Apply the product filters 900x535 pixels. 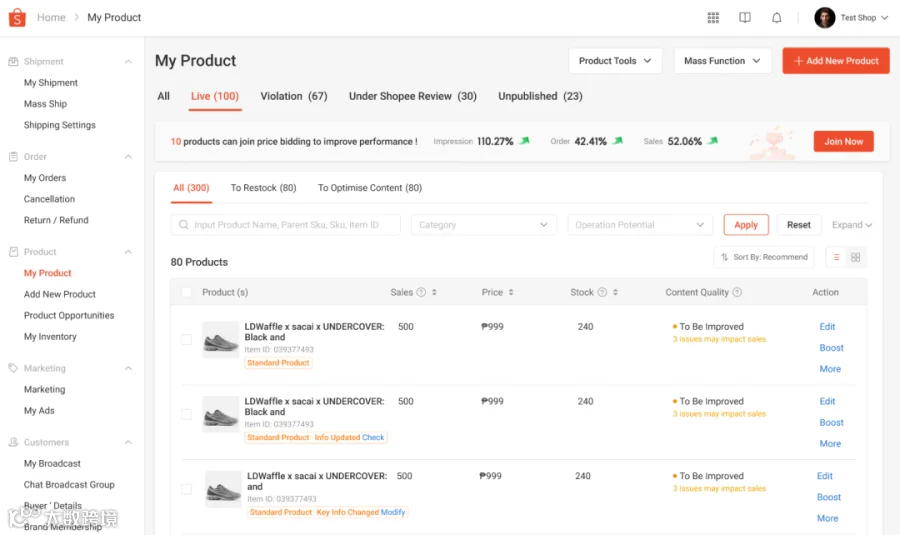[746, 225]
